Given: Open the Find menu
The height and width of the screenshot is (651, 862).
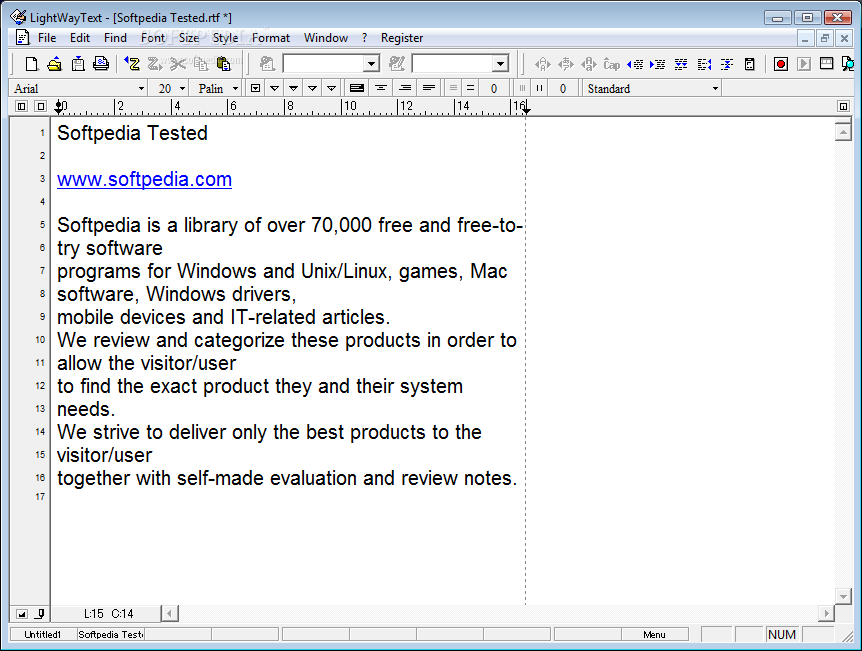Looking at the screenshot, I should coord(115,38).
